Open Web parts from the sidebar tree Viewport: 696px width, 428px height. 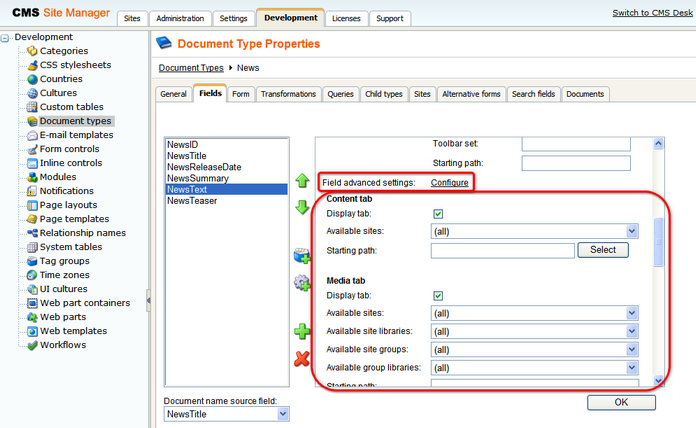[x=61, y=317]
